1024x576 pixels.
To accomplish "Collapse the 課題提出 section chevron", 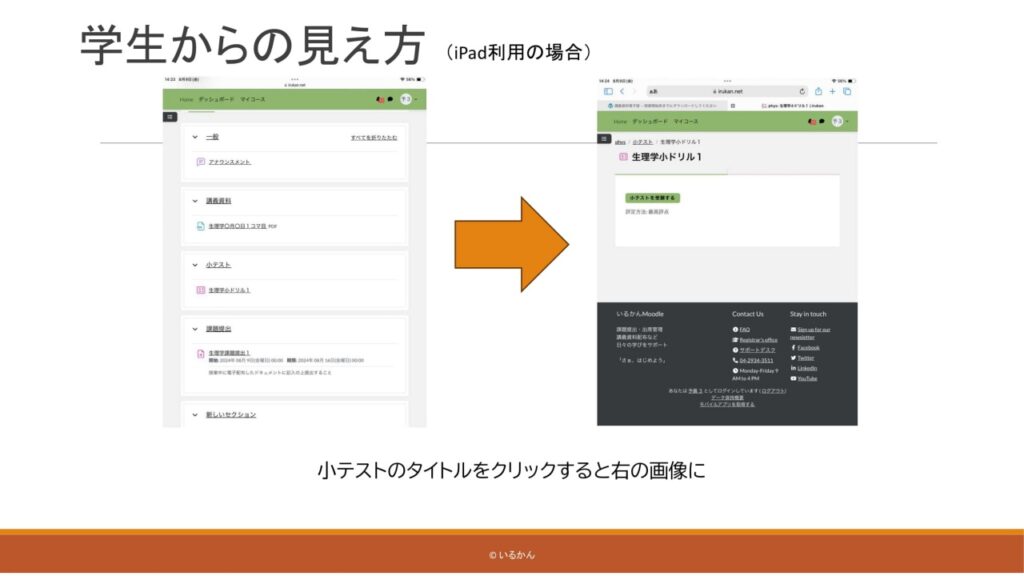I will pos(195,329).
